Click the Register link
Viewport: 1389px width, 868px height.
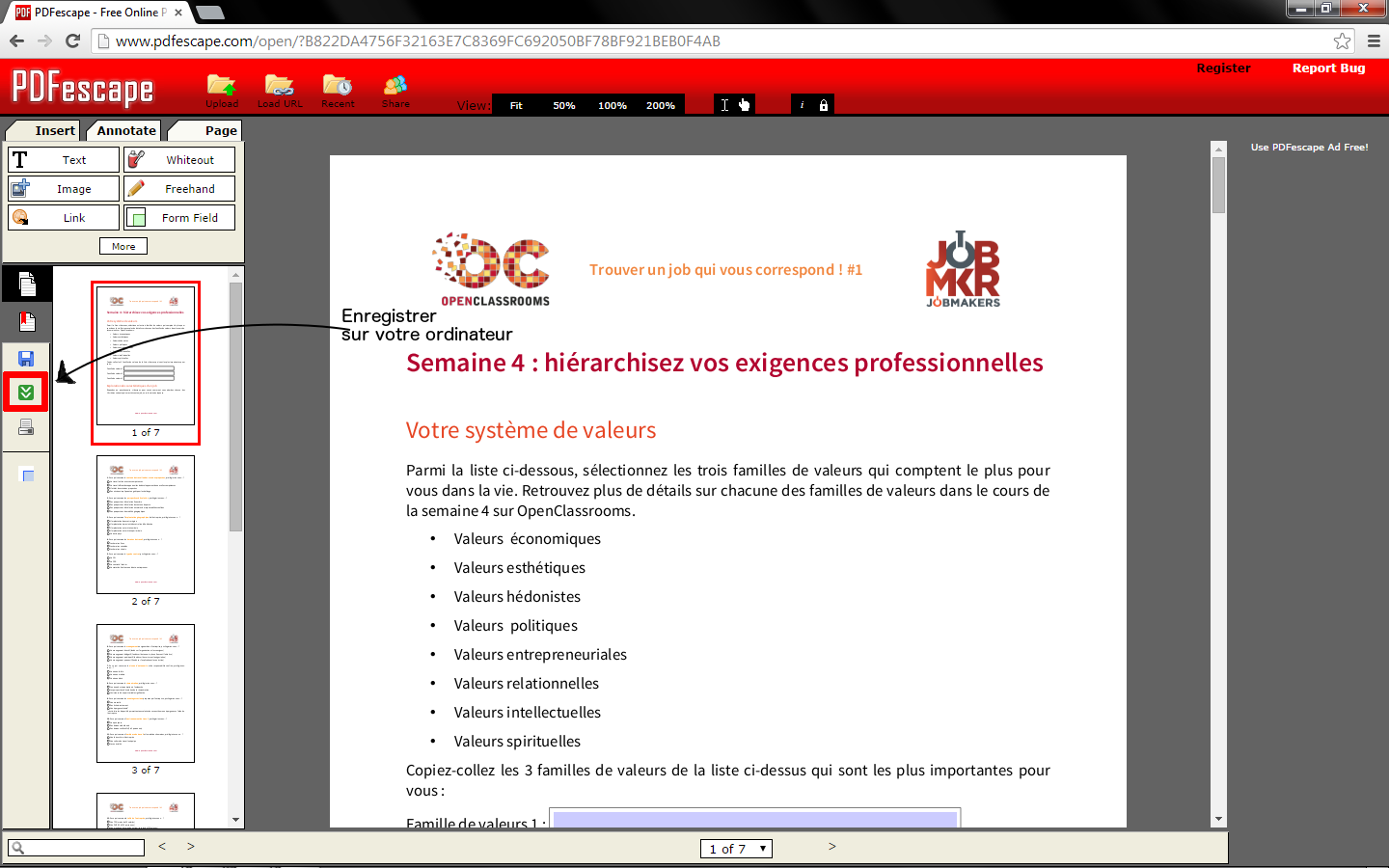pyautogui.click(x=1223, y=68)
